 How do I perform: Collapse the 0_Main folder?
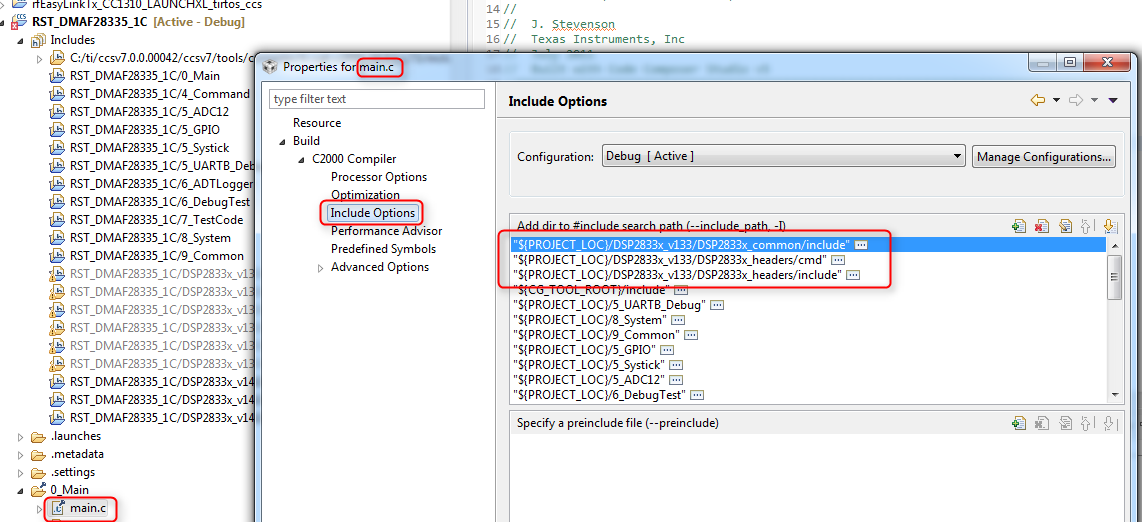click(x=20, y=491)
